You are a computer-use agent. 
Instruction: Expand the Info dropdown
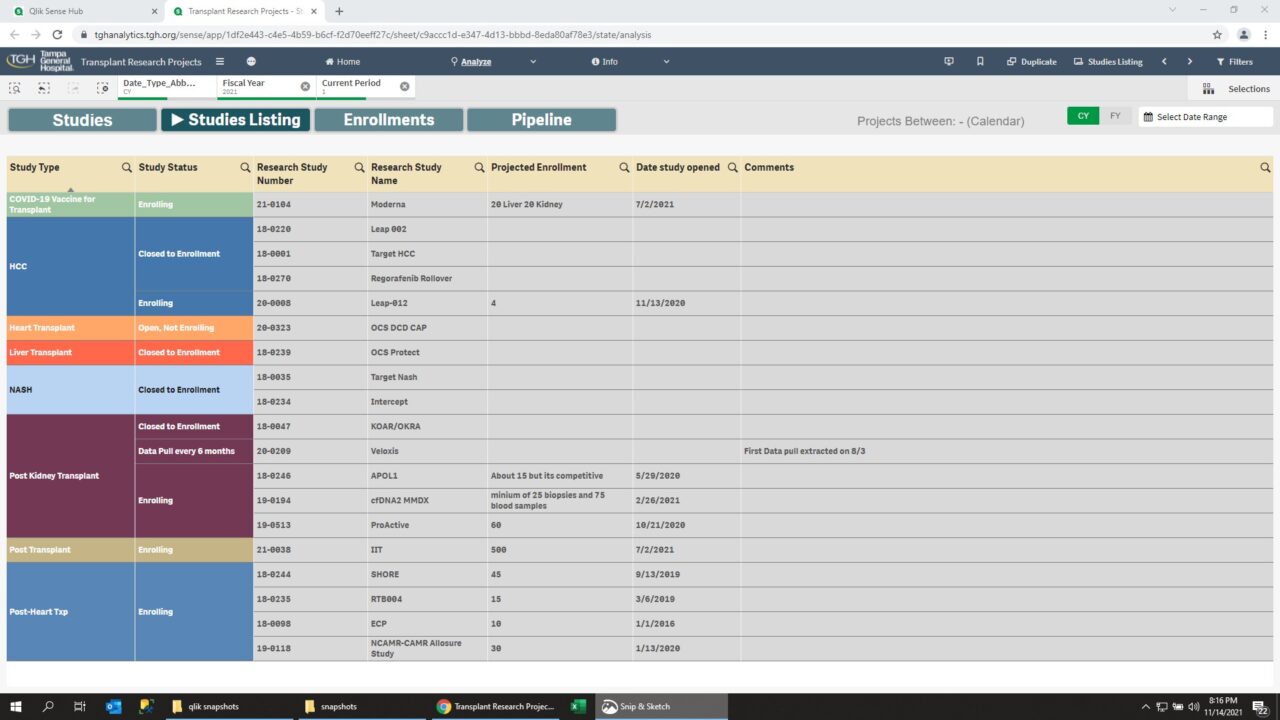(x=605, y=61)
